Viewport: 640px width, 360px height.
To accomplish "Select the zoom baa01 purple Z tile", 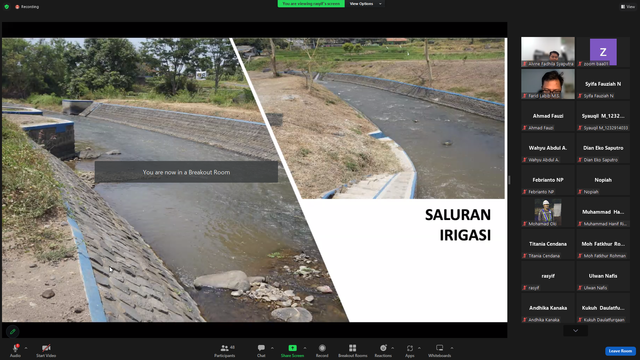I will coord(603,52).
